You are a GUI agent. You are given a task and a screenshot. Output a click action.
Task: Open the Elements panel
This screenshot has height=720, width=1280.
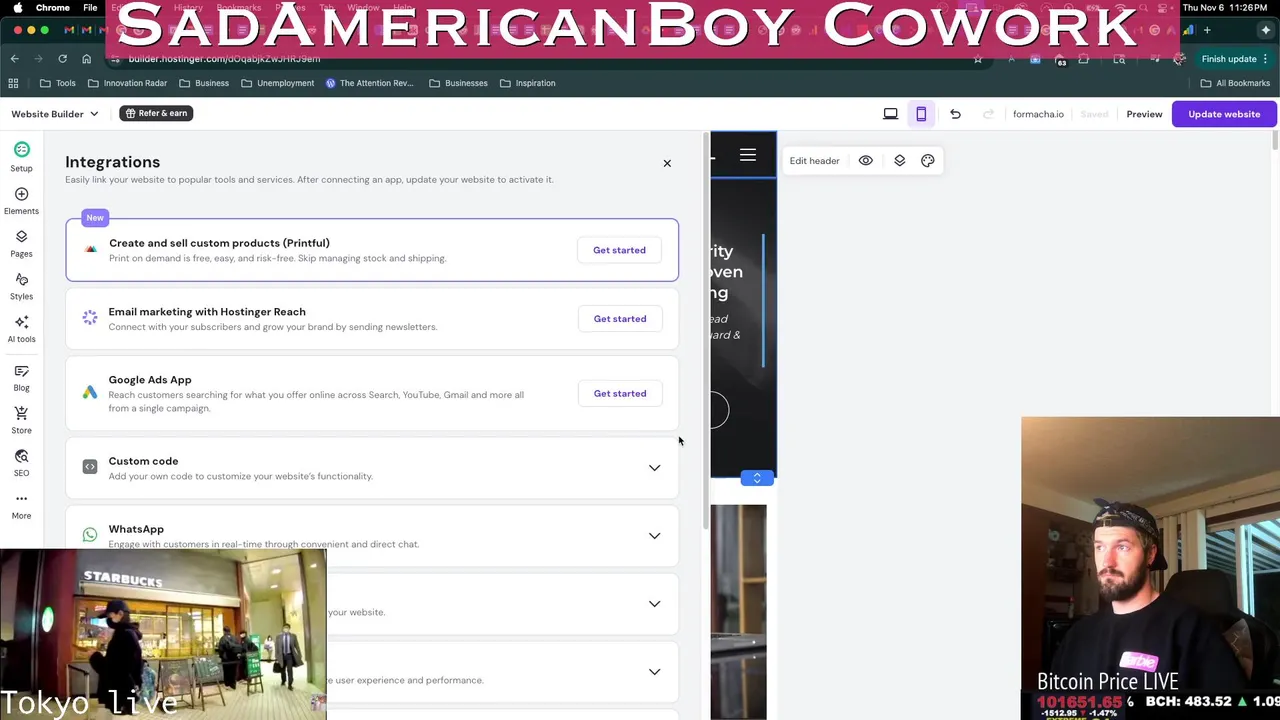21,201
